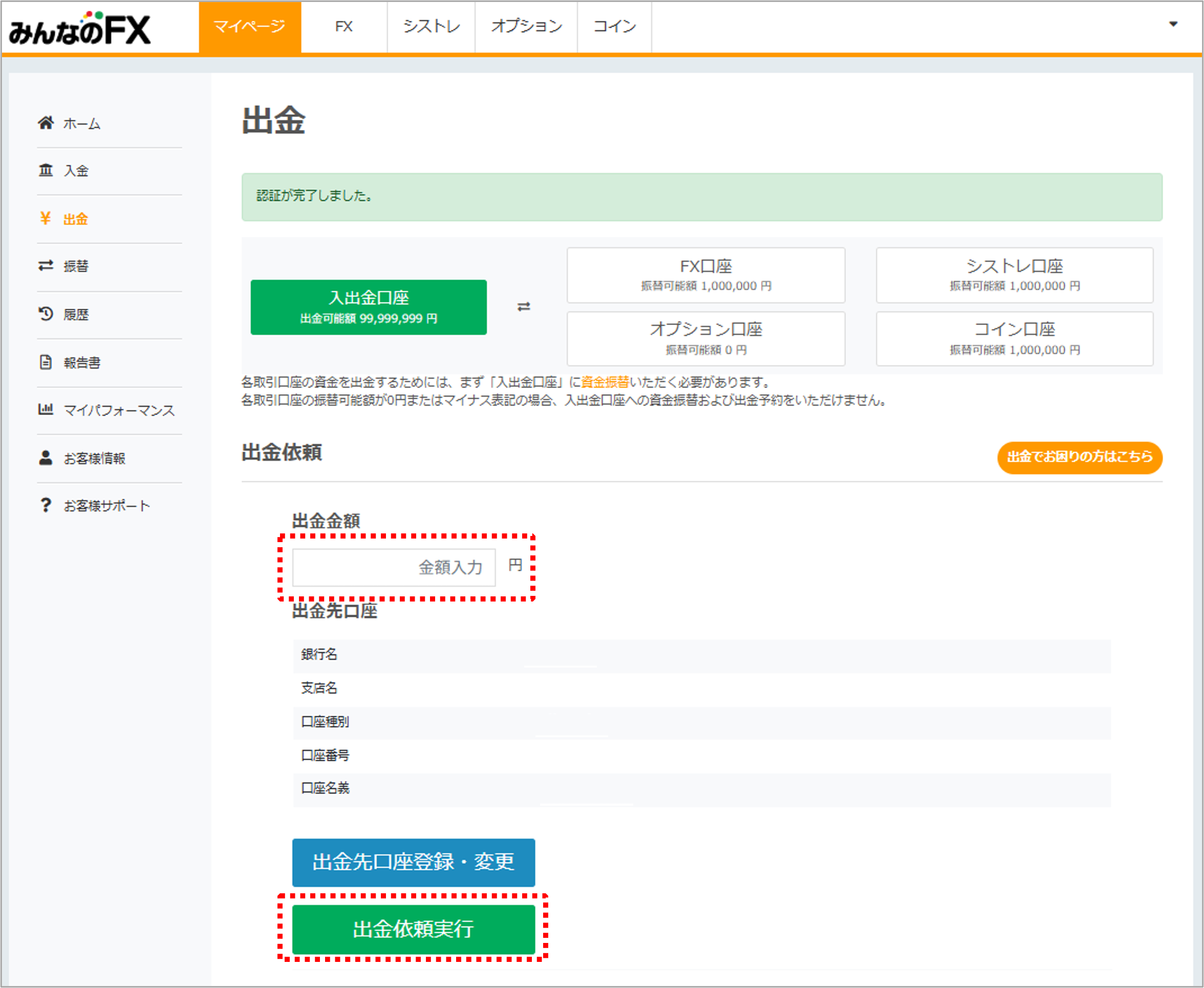This screenshot has height=988, width=1204.
Task: Select the オプション tab
Action: (x=526, y=27)
